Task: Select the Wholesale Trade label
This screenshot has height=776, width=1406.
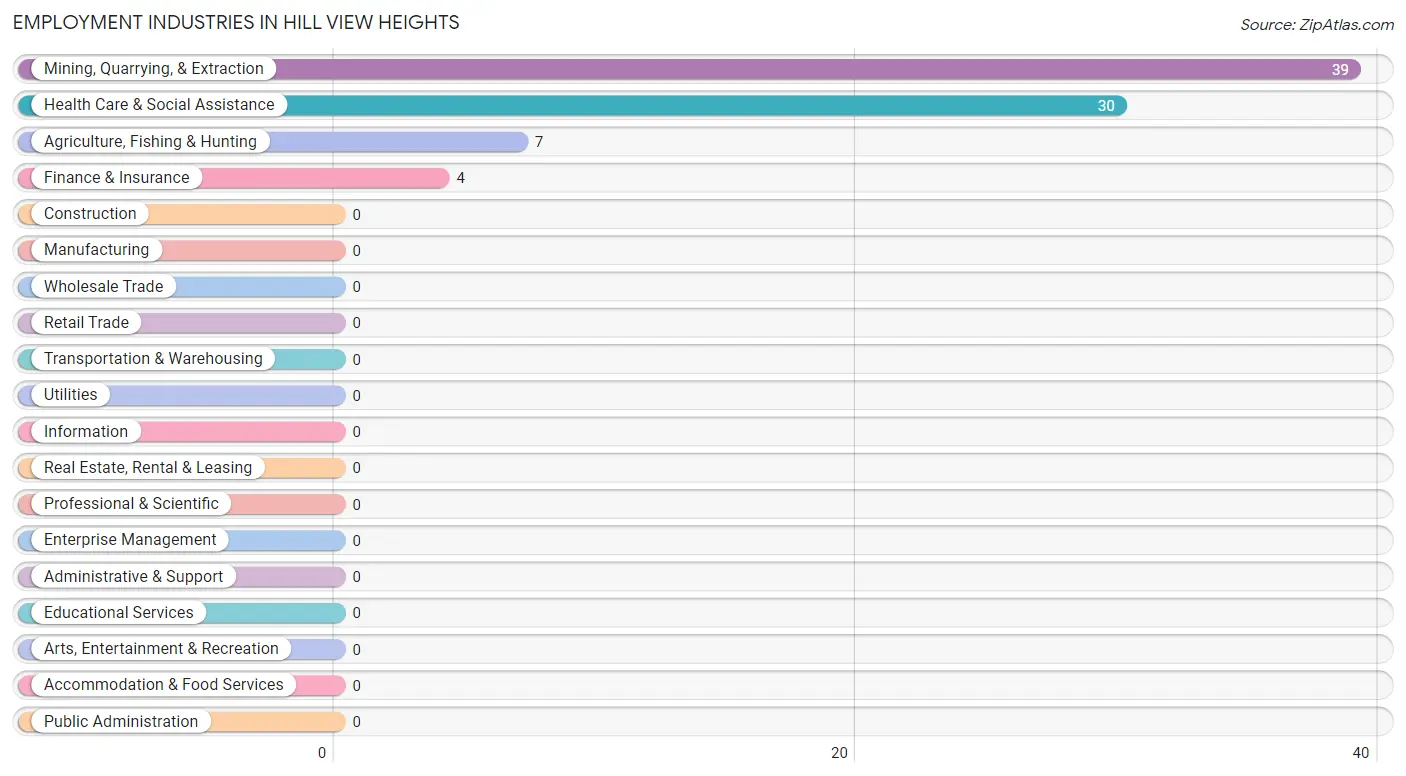Action: pos(103,287)
